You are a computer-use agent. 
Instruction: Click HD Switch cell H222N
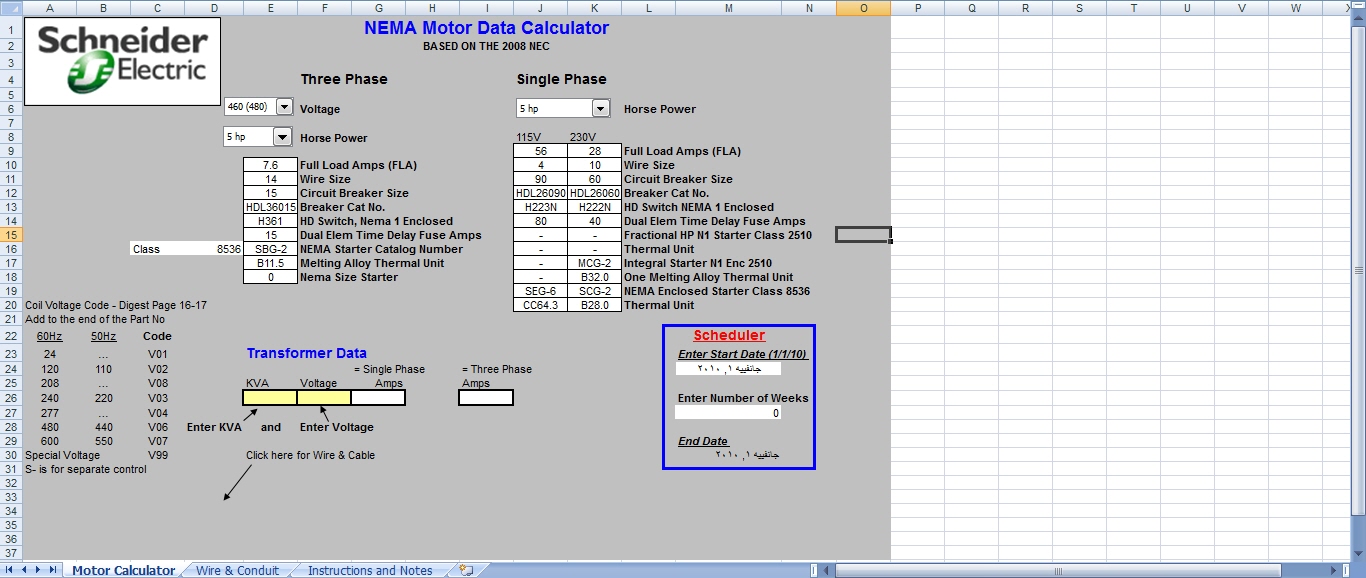[x=594, y=207]
